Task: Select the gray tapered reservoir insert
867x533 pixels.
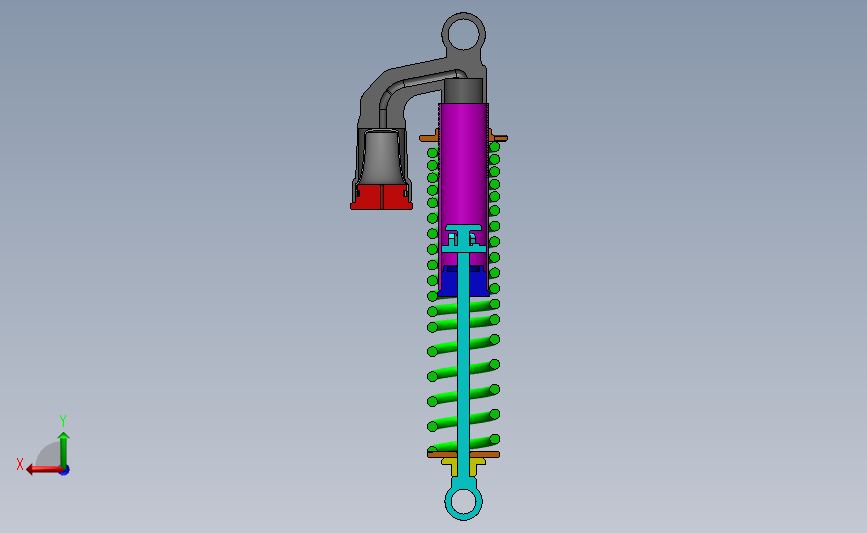Action: (382, 158)
